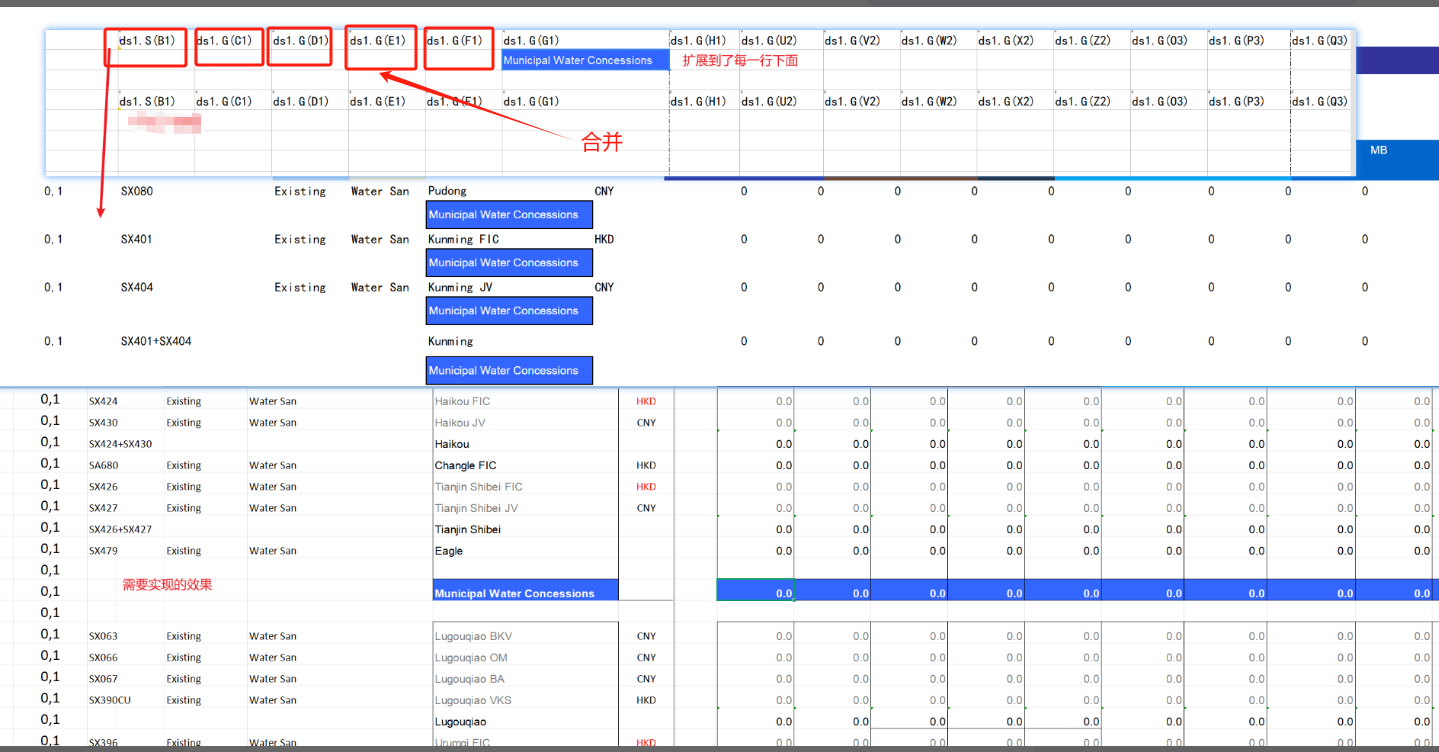The height and width of the screenshot is (752, 1439).
Task: Click the Tianjin Shibei FIC cell
Action: (478, 487)
